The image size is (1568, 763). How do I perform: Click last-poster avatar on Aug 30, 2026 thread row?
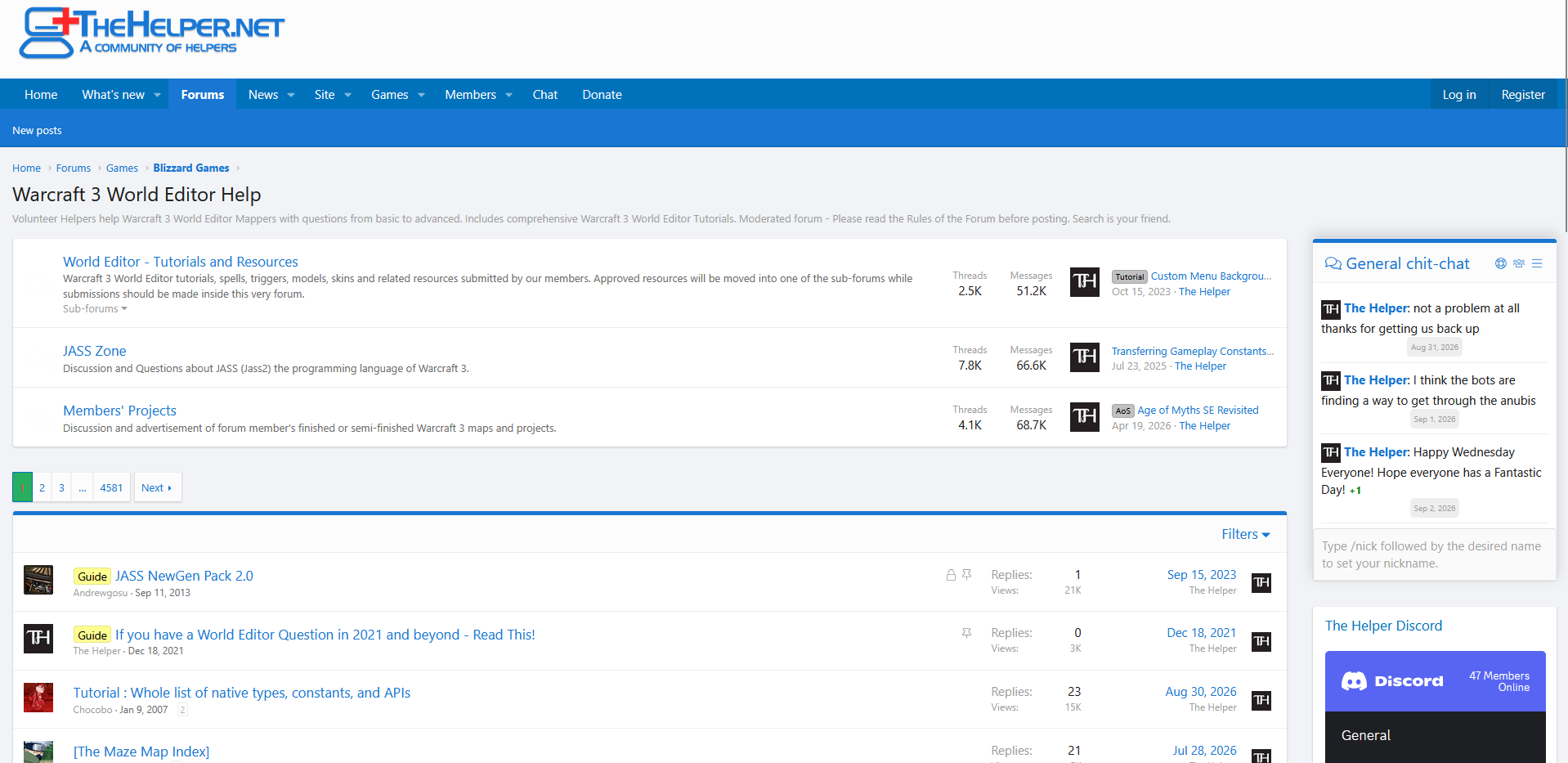pyautogui.click(x=1261, y=700)
